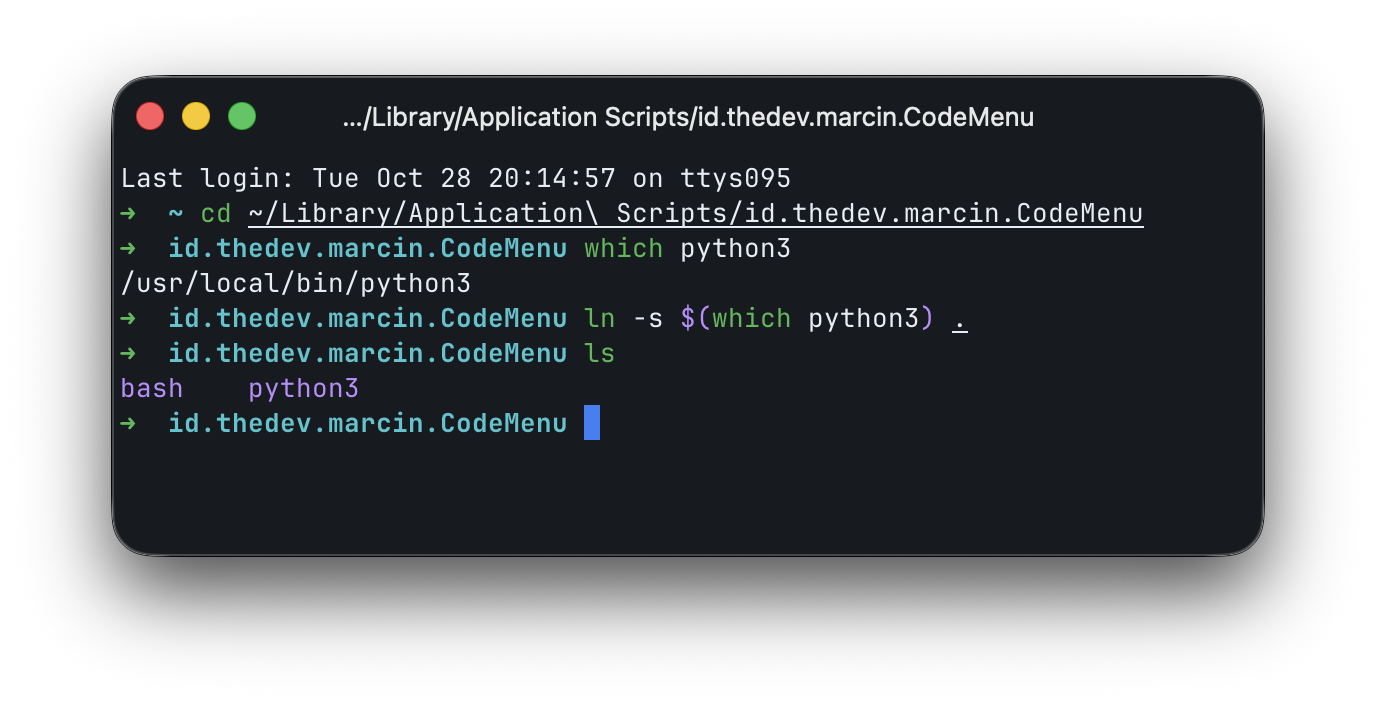The height and width of the screenshot is (704, 1376).
Task: Click the arrow icon before the ls command
Action: pyautogui.click(x=130, y=353)
